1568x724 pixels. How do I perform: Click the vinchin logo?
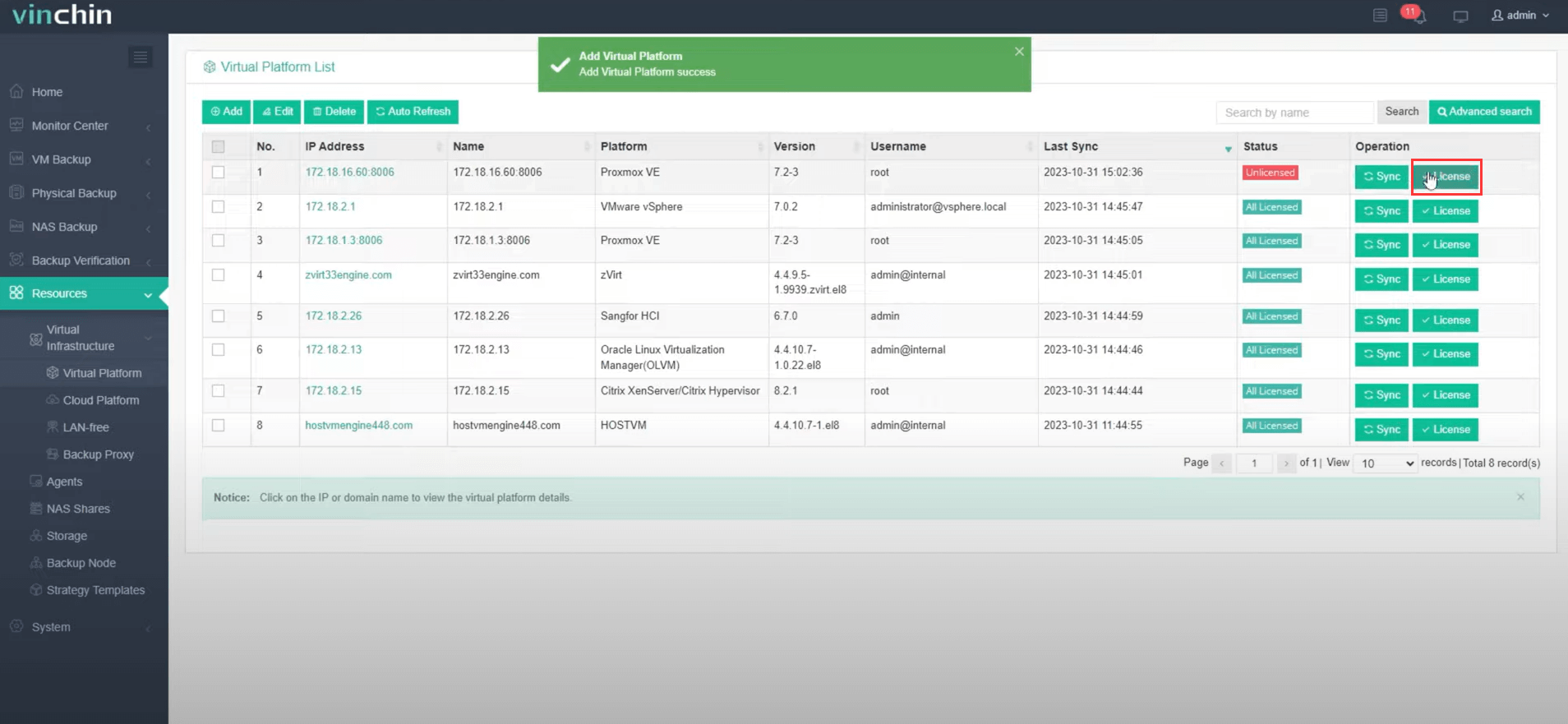[x=62, y=15]
